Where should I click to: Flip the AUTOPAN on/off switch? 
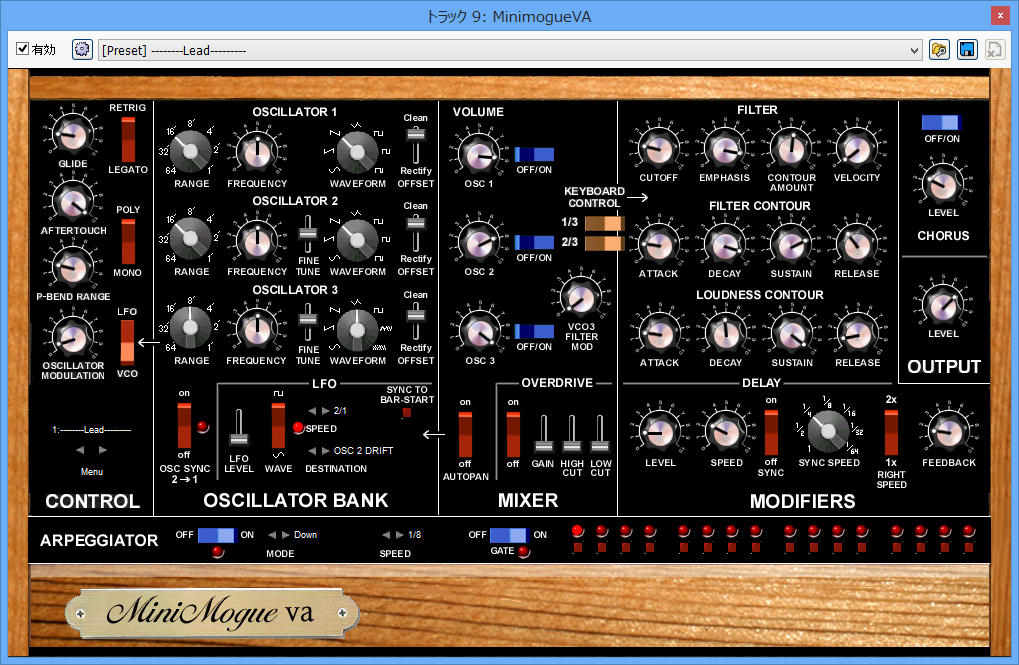point(465,434)
